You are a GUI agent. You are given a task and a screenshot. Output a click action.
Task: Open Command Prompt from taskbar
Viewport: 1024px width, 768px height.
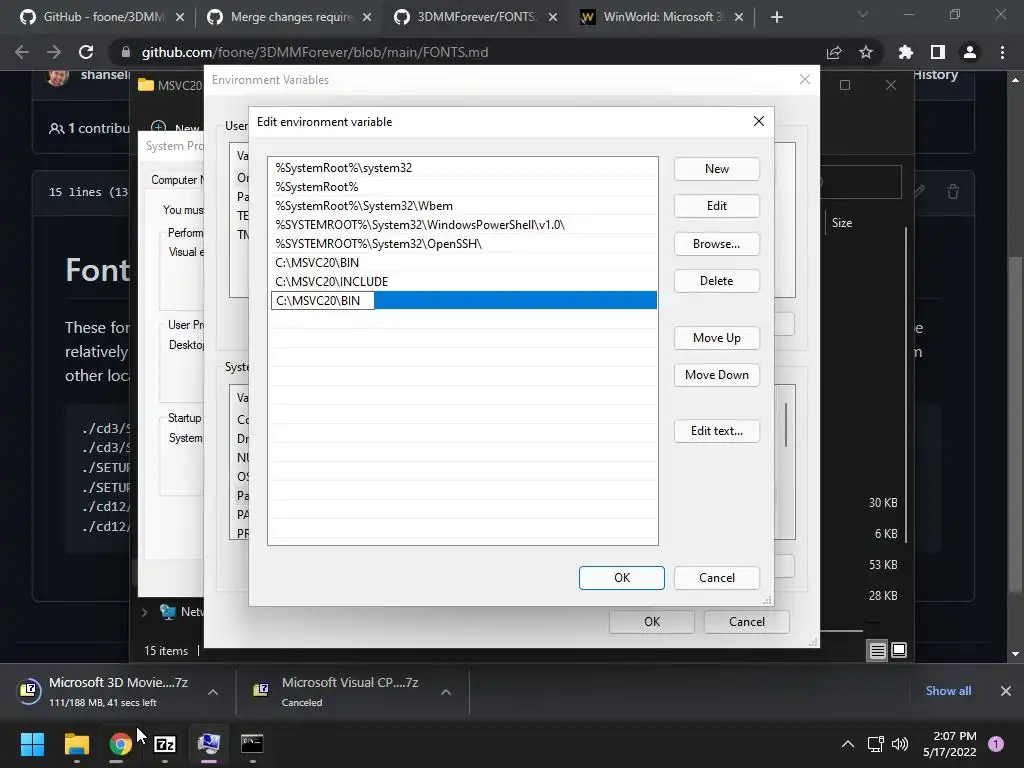point(252,744)
